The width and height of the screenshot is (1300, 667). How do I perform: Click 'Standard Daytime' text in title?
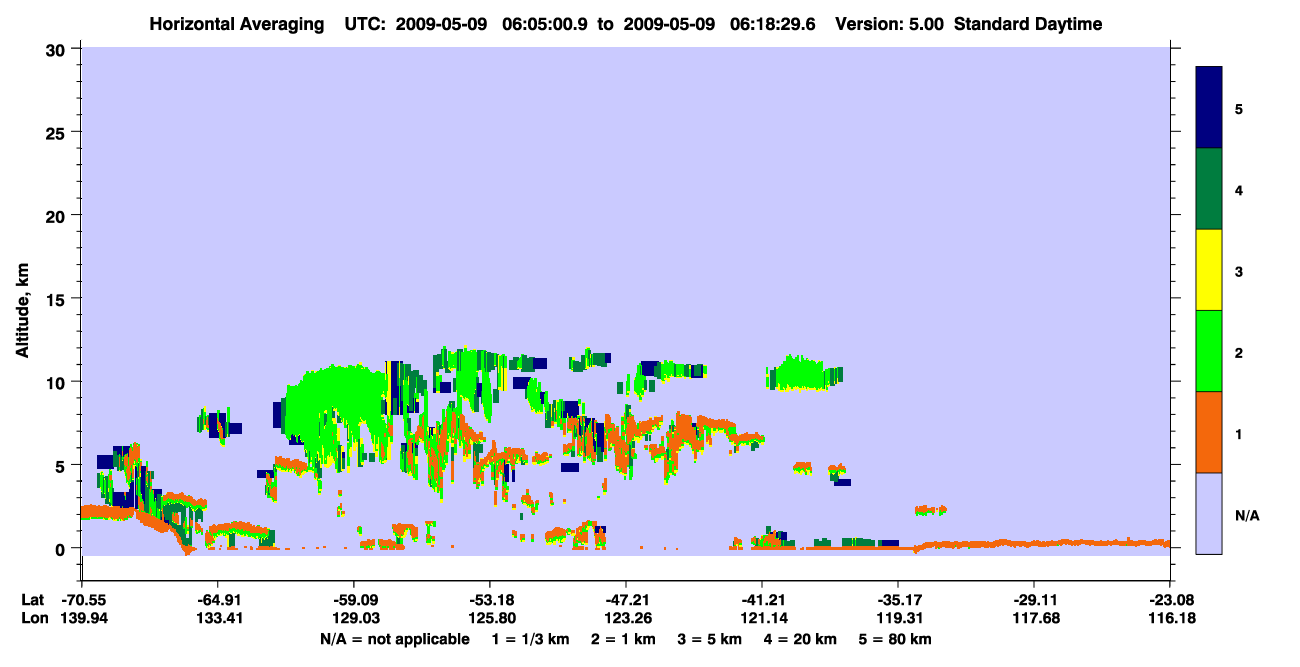pyautogui.click(x=1029, y=24)
